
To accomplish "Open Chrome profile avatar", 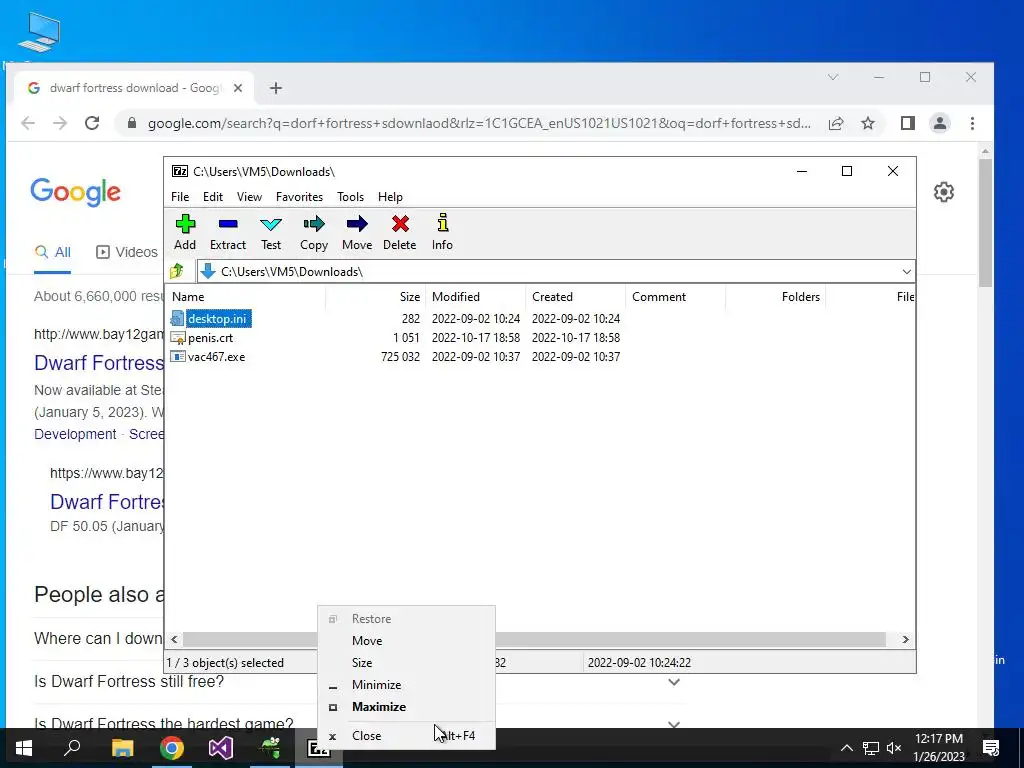I will click(940, 123).
